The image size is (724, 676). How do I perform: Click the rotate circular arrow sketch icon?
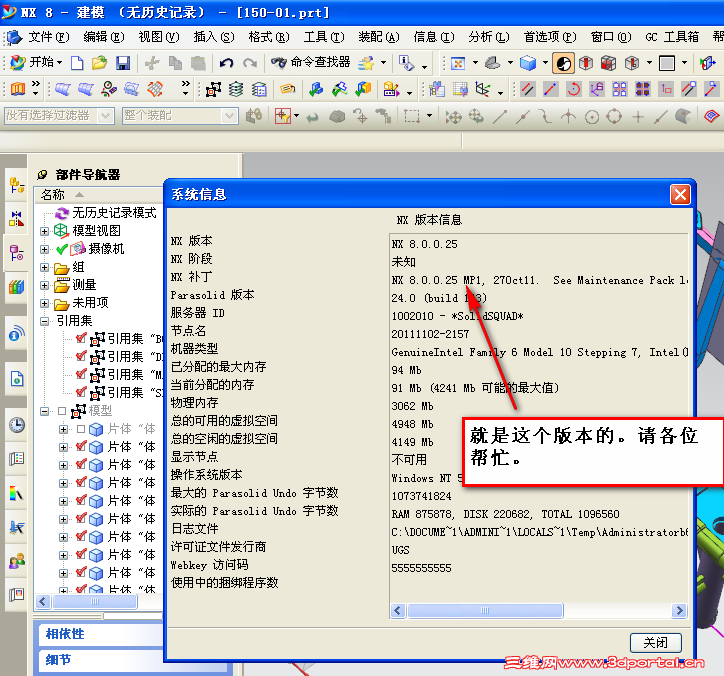pos(573,89)
